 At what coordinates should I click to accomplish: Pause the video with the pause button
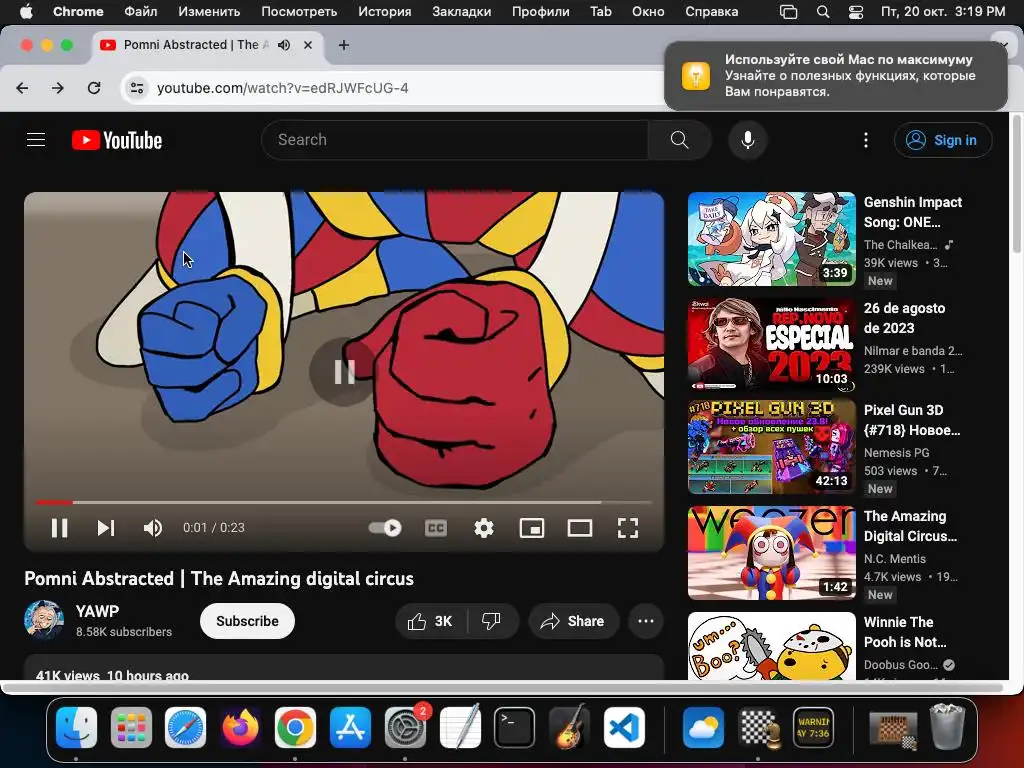pyautogui.click(x=59, y=528)
